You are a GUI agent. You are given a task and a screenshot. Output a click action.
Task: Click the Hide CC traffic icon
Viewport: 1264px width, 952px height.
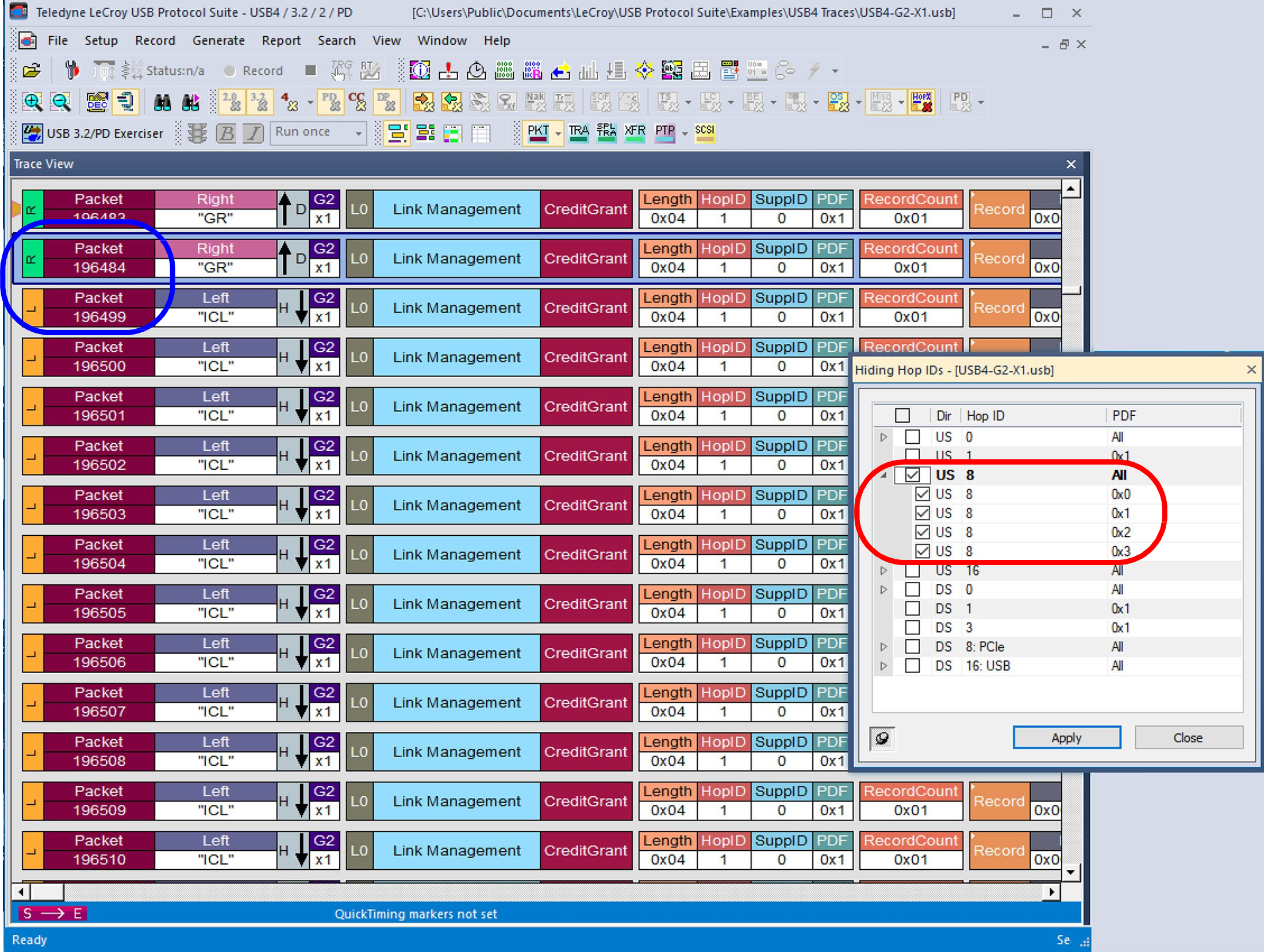tap(358, 102)
